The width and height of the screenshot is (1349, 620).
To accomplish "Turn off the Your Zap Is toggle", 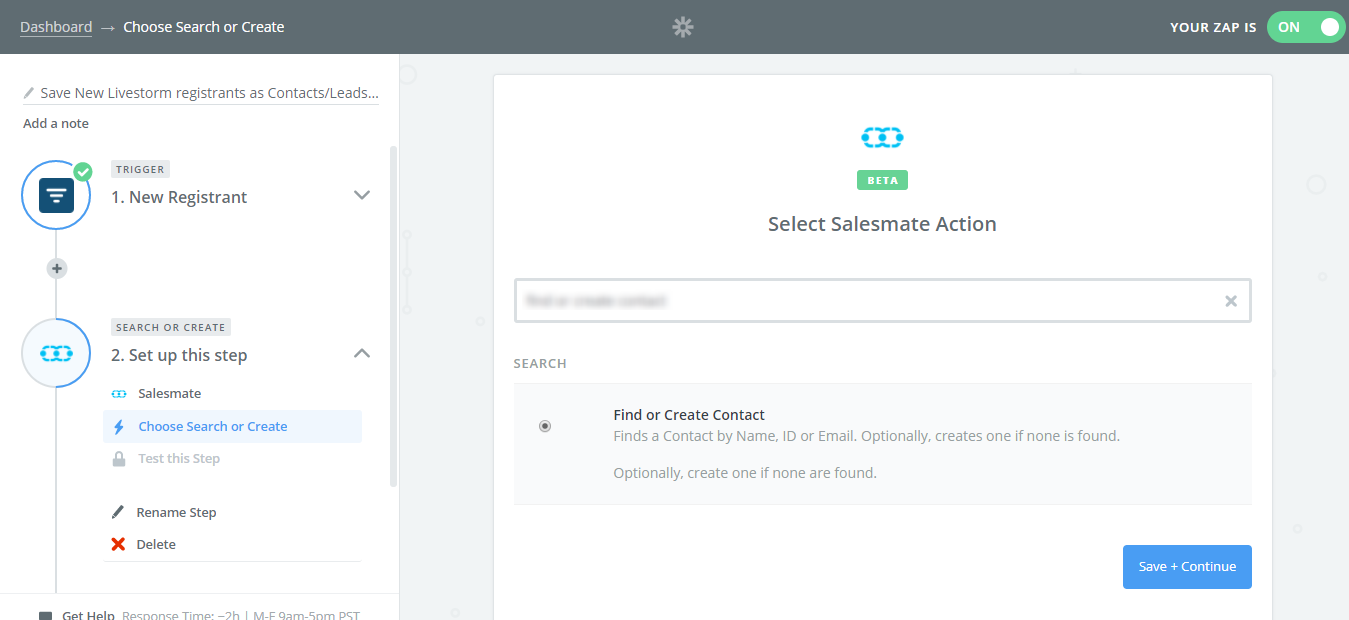I will click(x=1305, y=27).
